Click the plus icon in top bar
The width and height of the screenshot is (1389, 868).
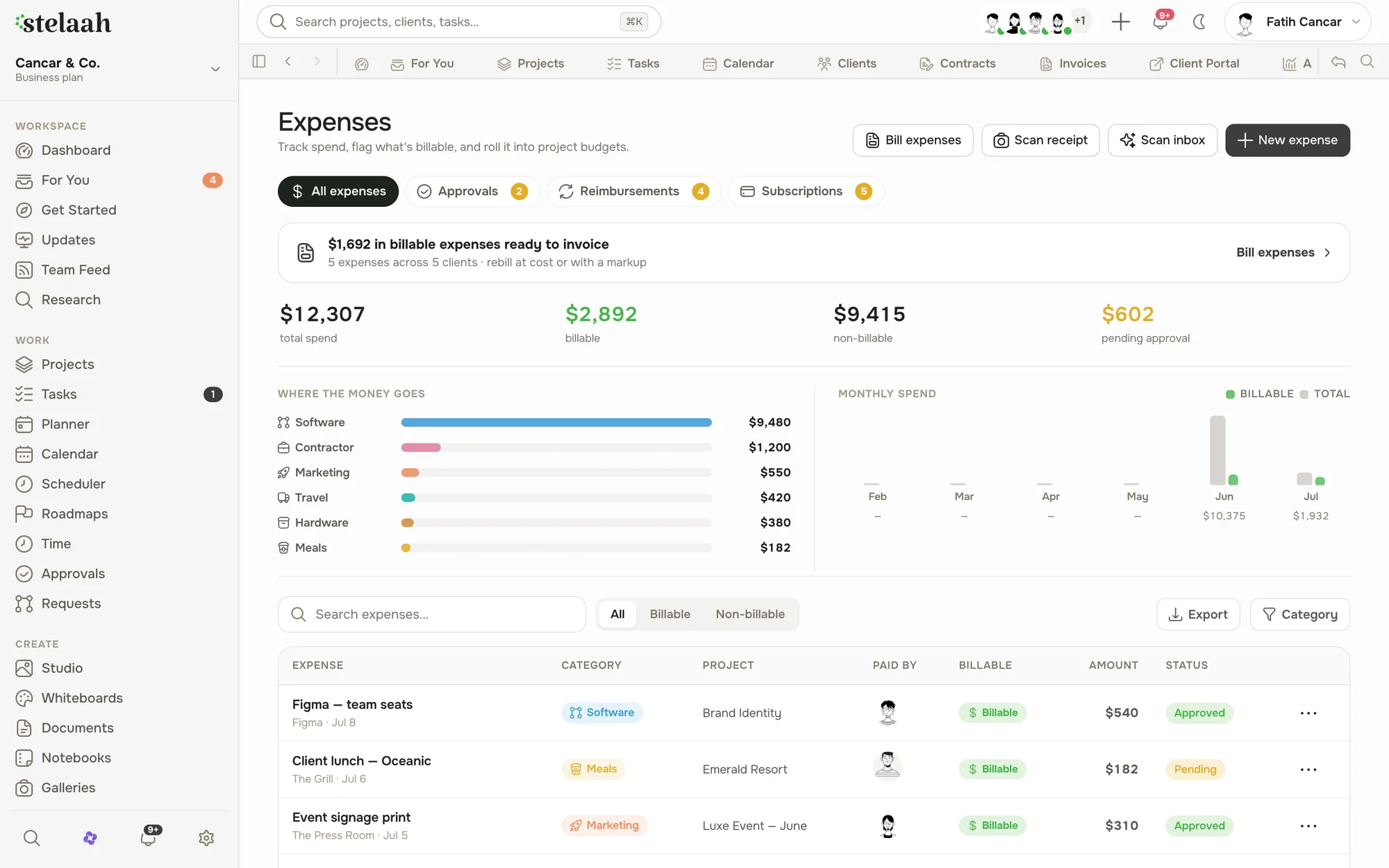click(x=1120, y=22)
